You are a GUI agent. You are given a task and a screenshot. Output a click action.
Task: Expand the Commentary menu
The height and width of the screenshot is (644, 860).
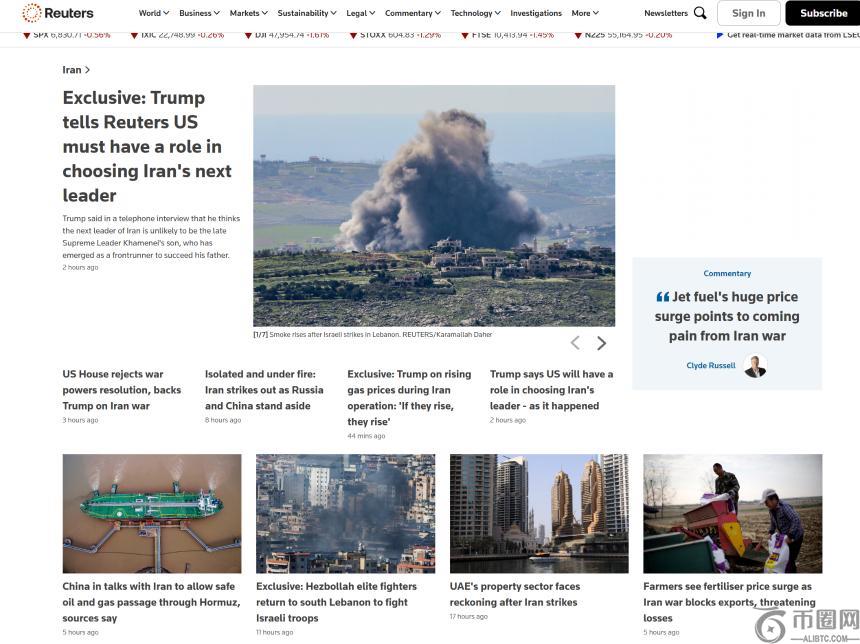tap(412, 13)
